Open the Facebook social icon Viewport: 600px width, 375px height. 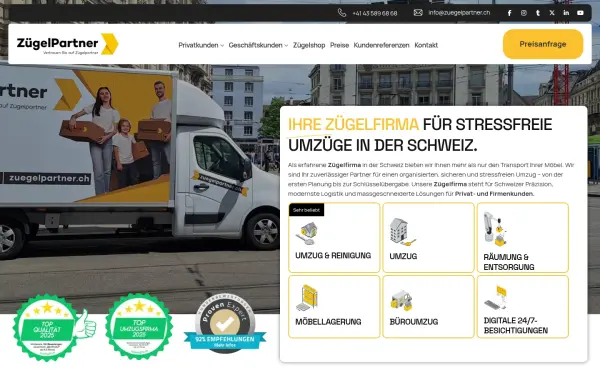[509, 13]
